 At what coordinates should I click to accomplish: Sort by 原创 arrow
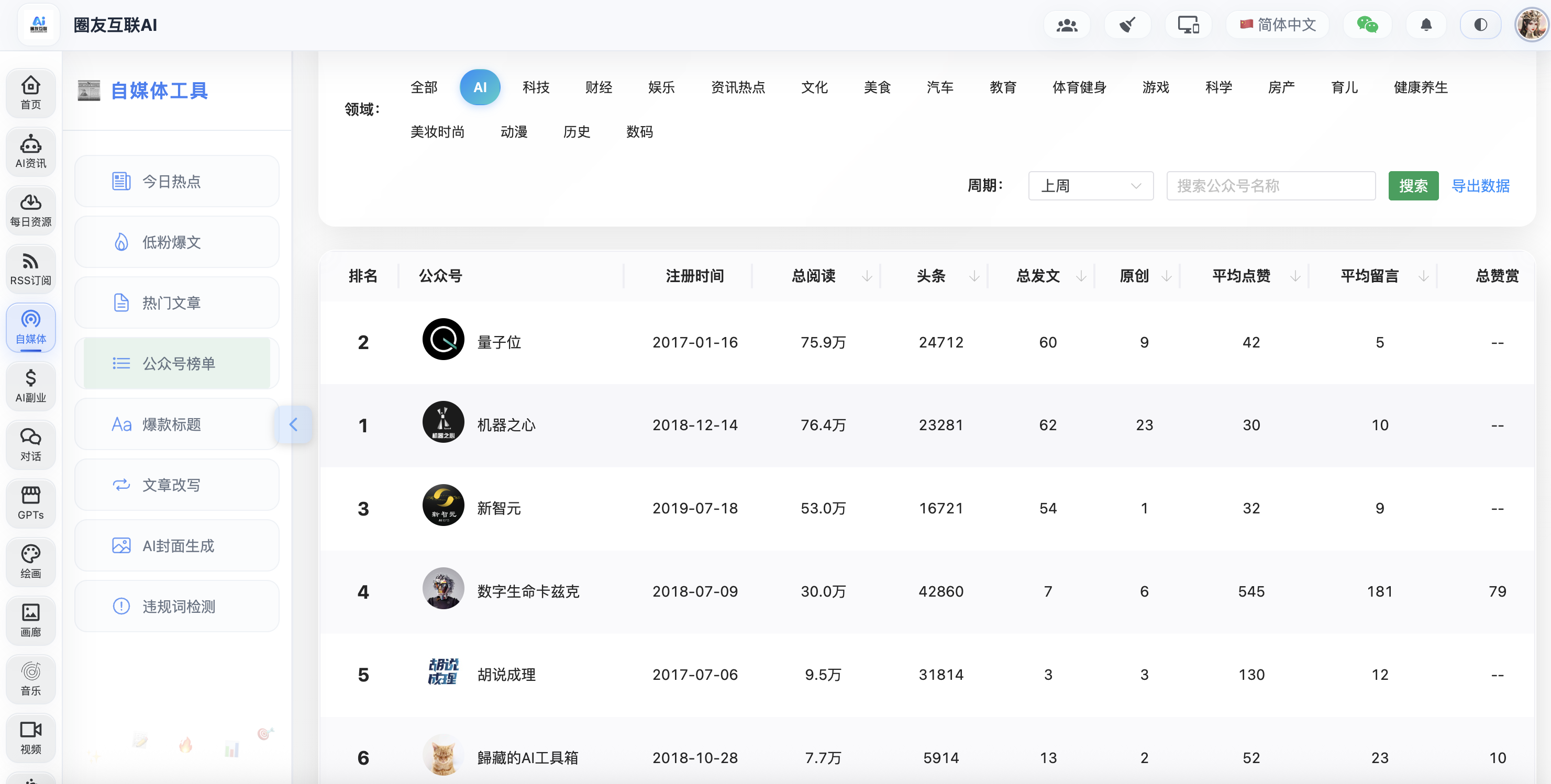tap(1166, 276)
